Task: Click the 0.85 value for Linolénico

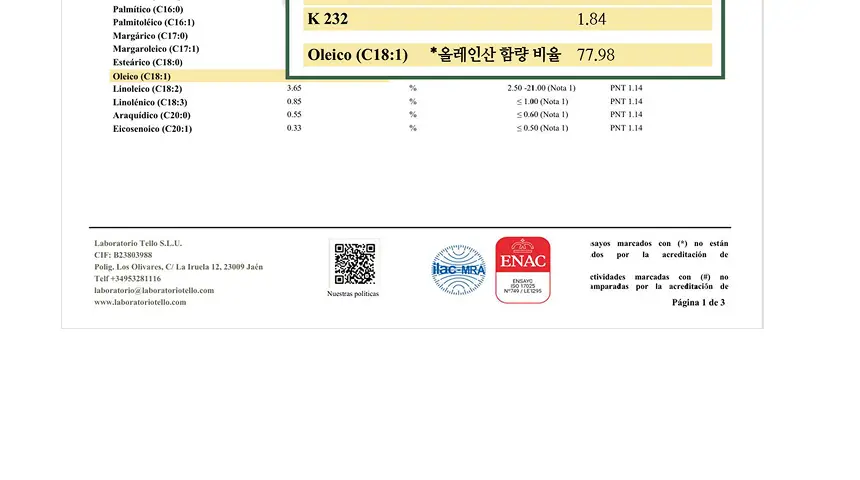Action: pyautogui.click(x=294, y=101)
